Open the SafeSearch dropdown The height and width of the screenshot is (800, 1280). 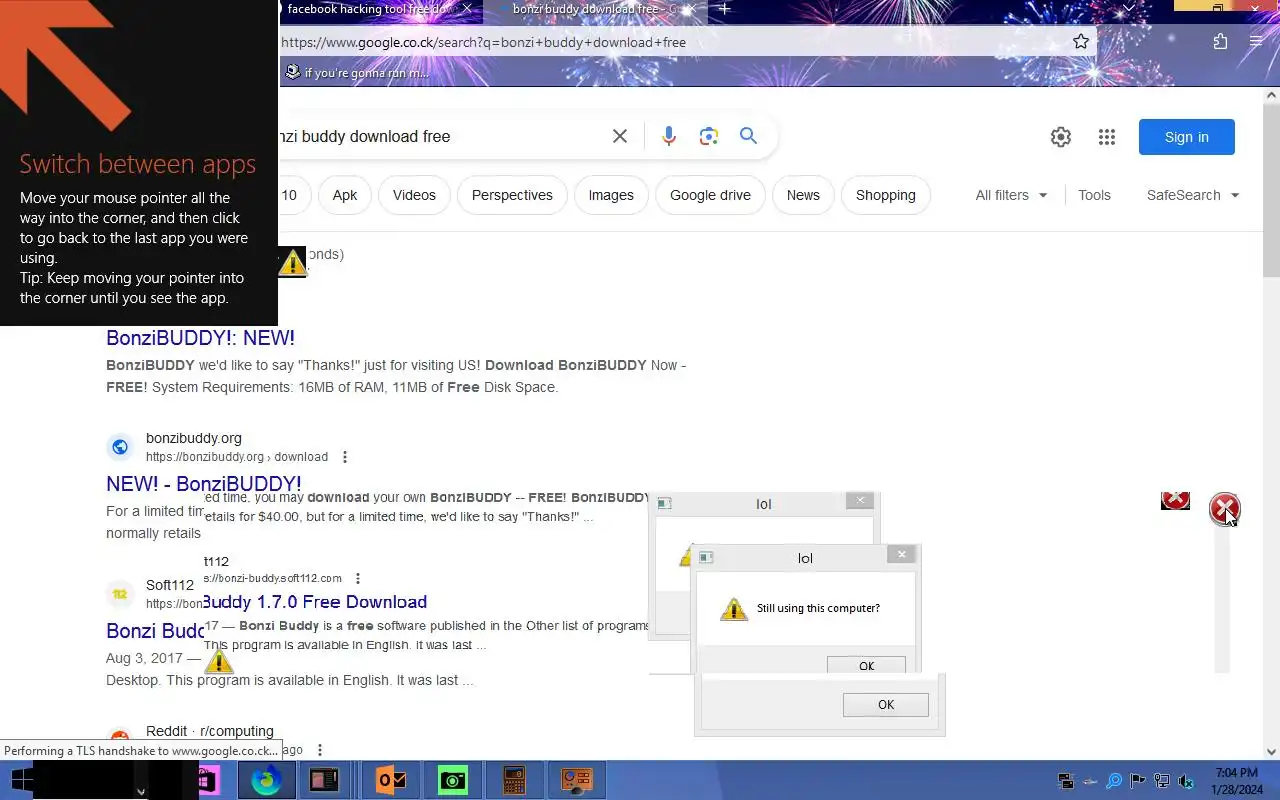pos(1193,195)
